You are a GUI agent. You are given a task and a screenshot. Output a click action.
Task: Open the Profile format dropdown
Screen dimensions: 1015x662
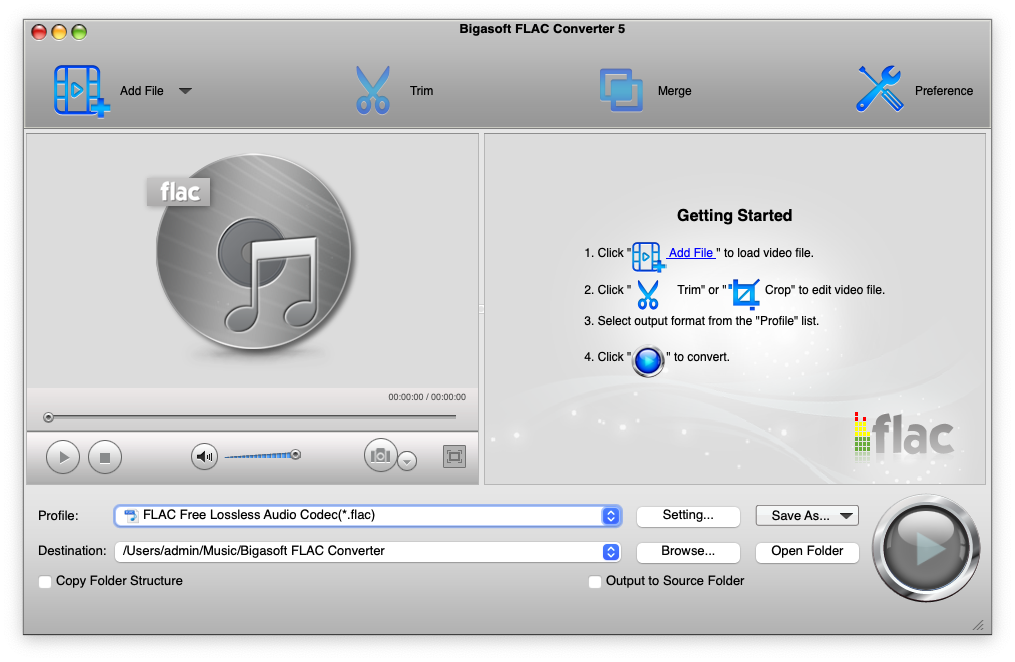pos(368,515)
